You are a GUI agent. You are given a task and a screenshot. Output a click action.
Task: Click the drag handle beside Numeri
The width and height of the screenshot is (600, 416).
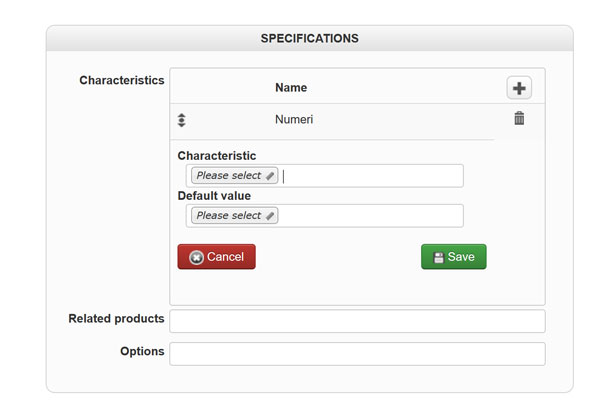182,120
